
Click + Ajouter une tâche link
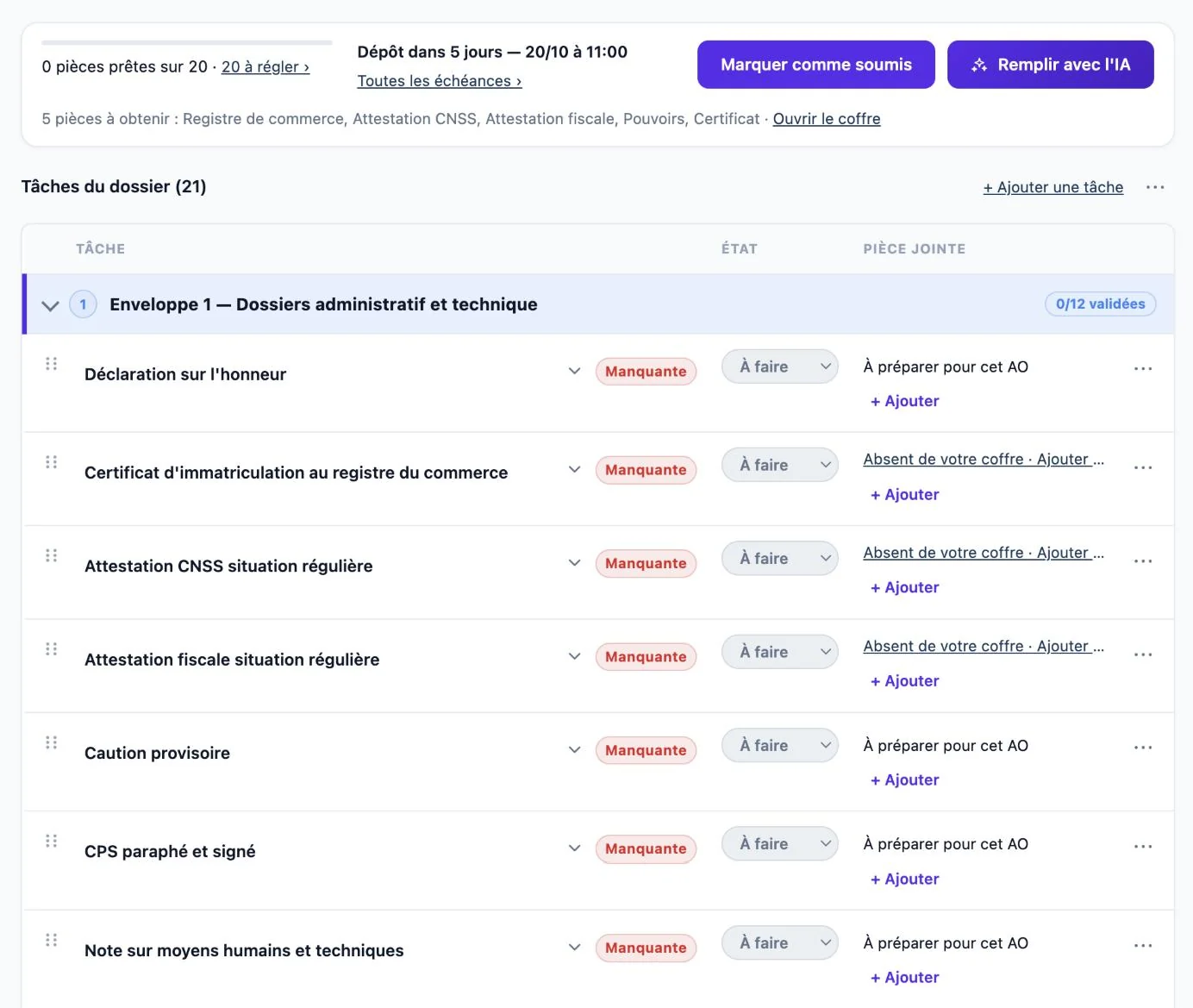coord(1053,187)
